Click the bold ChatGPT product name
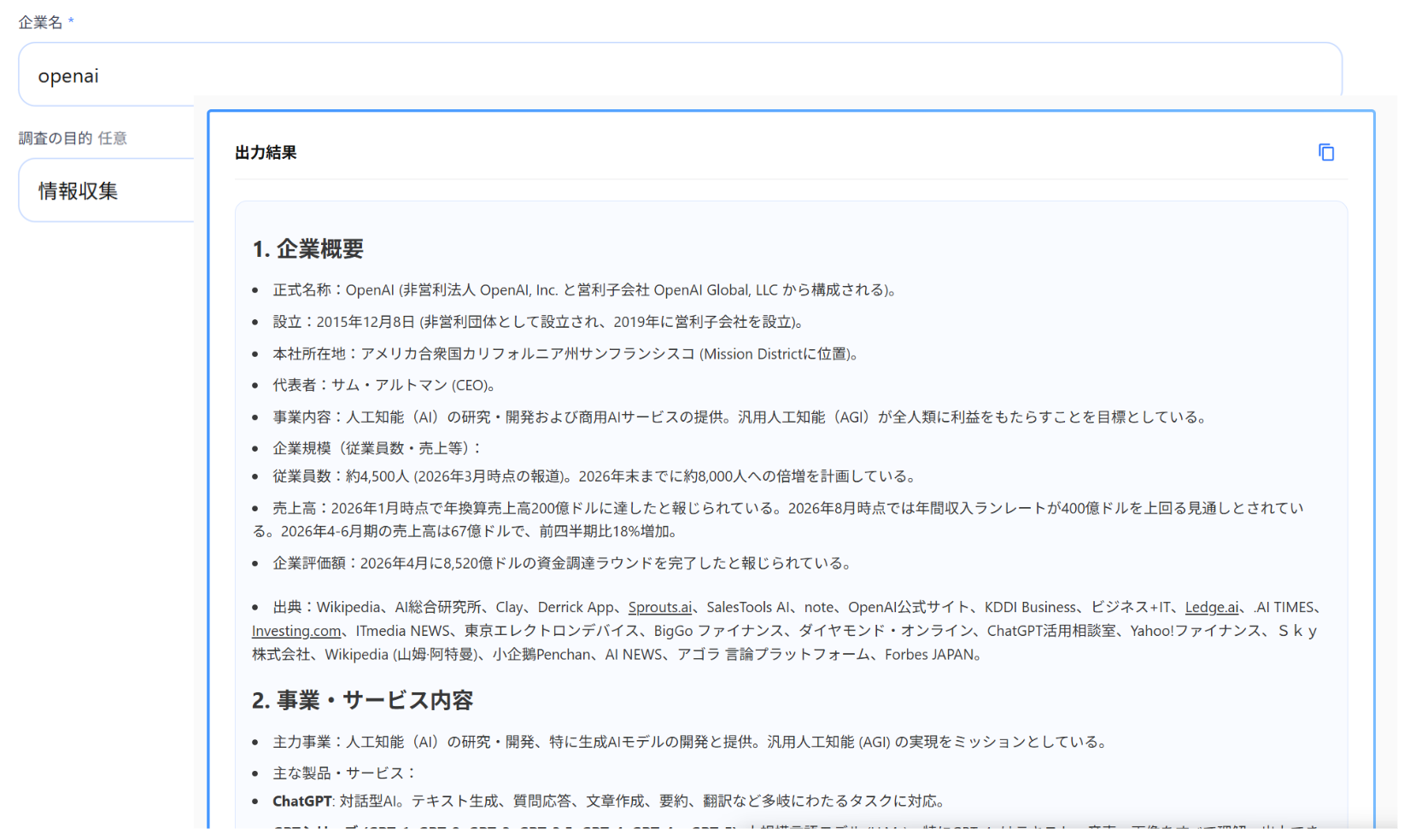 pyautogui.click(x=301, y=802)
